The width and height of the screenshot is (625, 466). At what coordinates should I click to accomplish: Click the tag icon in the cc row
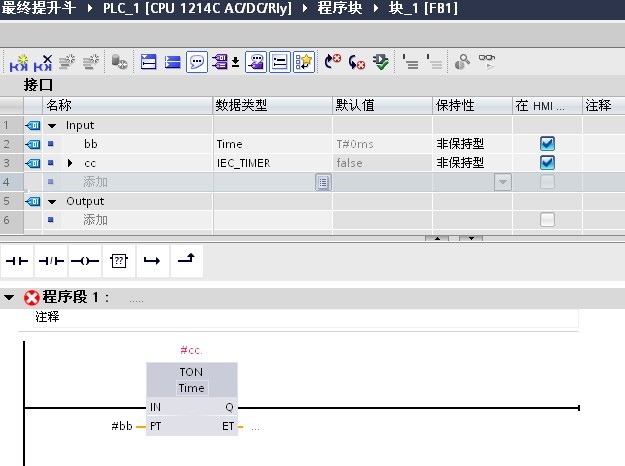point(33,163)
